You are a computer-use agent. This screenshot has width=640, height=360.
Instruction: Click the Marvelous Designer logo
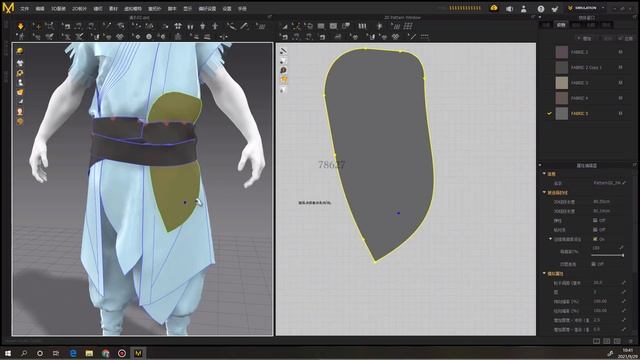pos(8,7)
